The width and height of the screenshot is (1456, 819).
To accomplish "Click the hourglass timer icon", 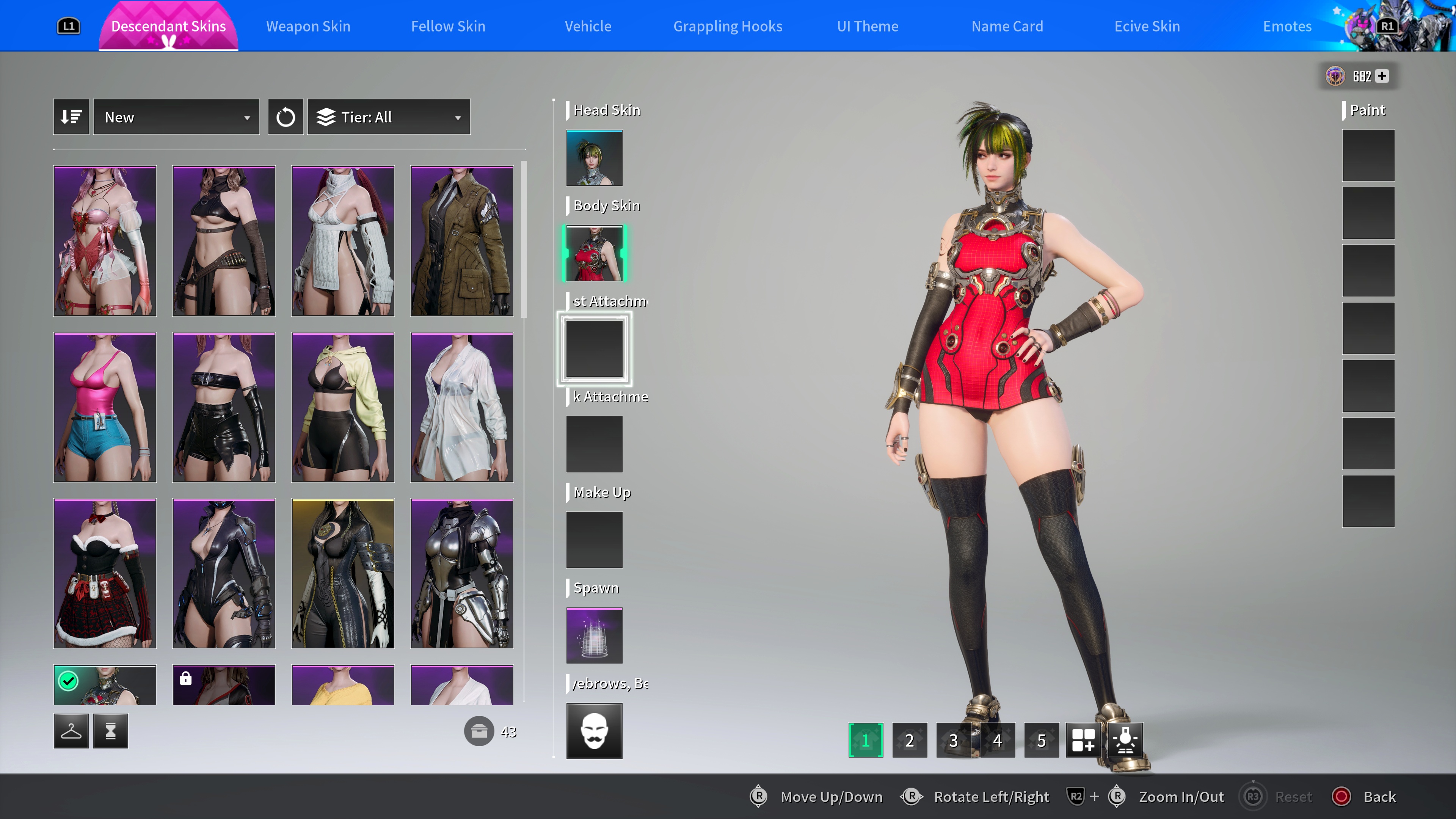I will 111,731.
